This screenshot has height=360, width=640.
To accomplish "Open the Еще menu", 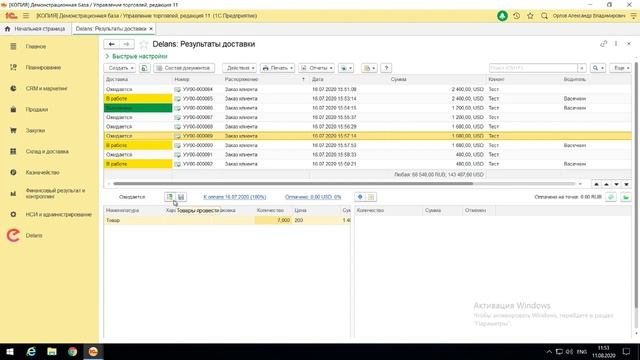I will 620,68.
